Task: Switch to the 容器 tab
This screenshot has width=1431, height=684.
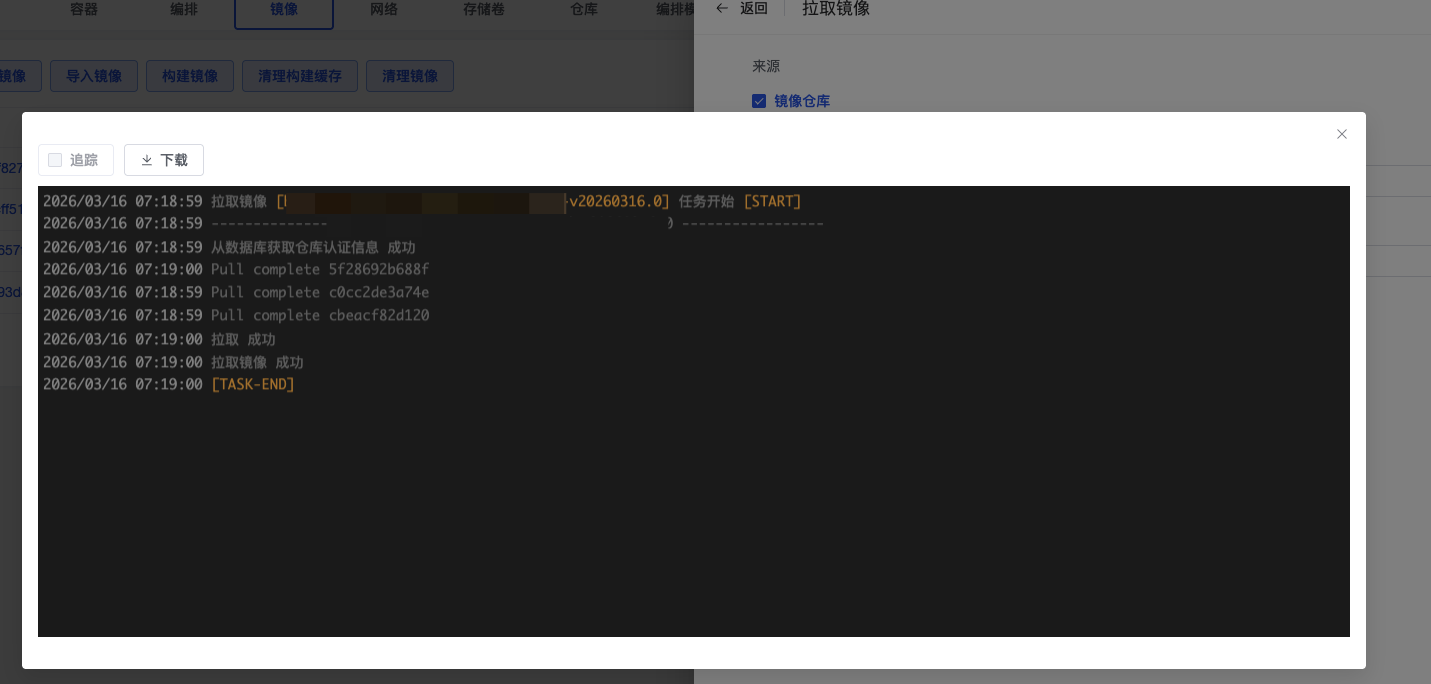Action: [84, 9]
